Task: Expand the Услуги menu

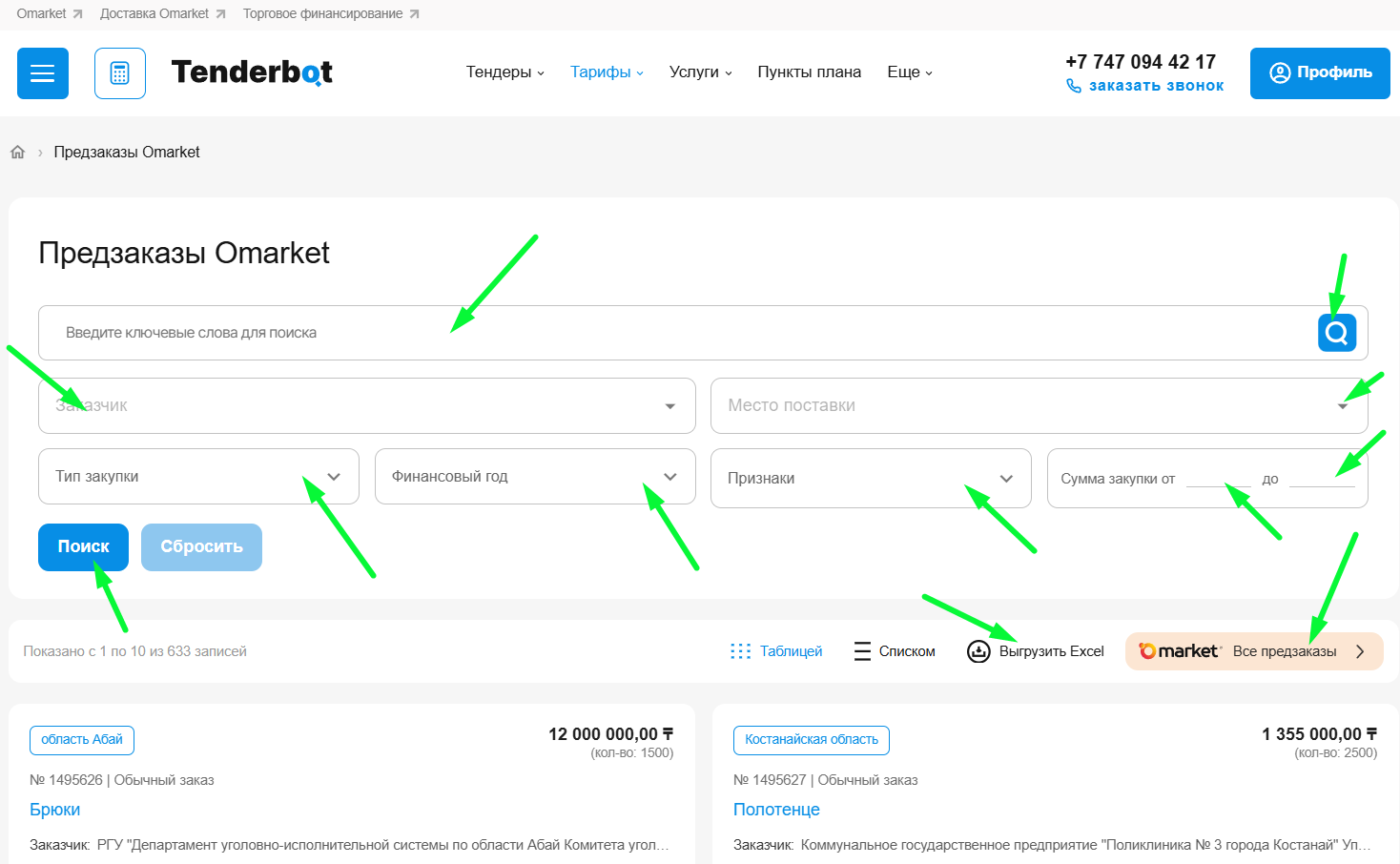Action: click(700, 72)
